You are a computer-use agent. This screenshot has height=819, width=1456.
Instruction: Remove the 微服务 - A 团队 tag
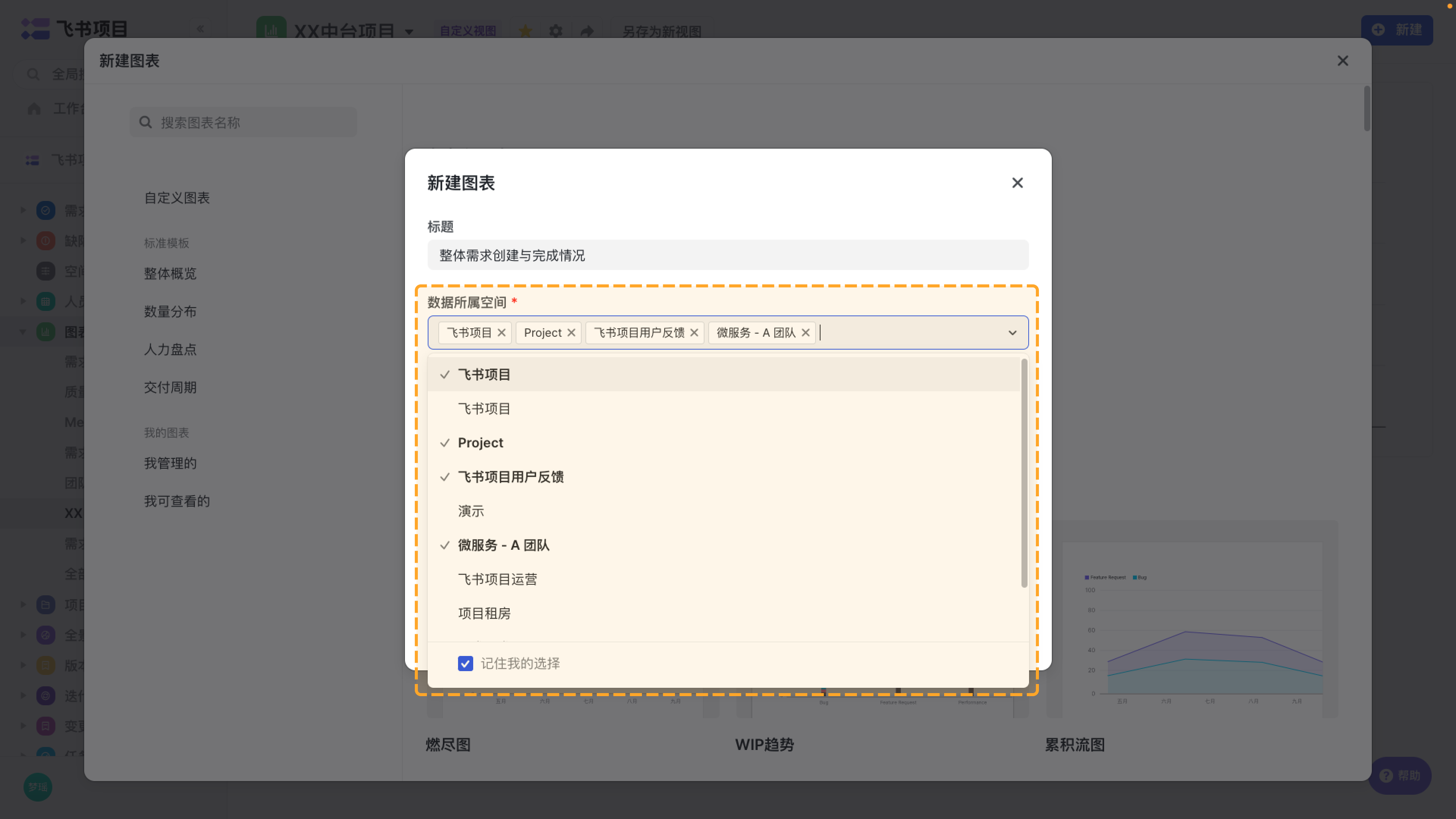[x=805, y=333]
